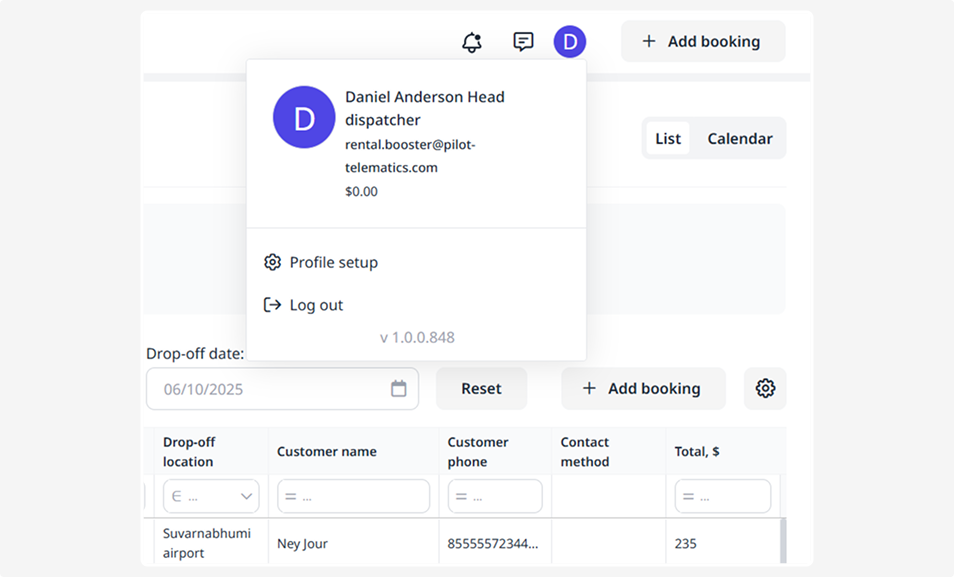Click the Reset filters button
This screenshot has height=577, width=954.
tap(481, 389)
